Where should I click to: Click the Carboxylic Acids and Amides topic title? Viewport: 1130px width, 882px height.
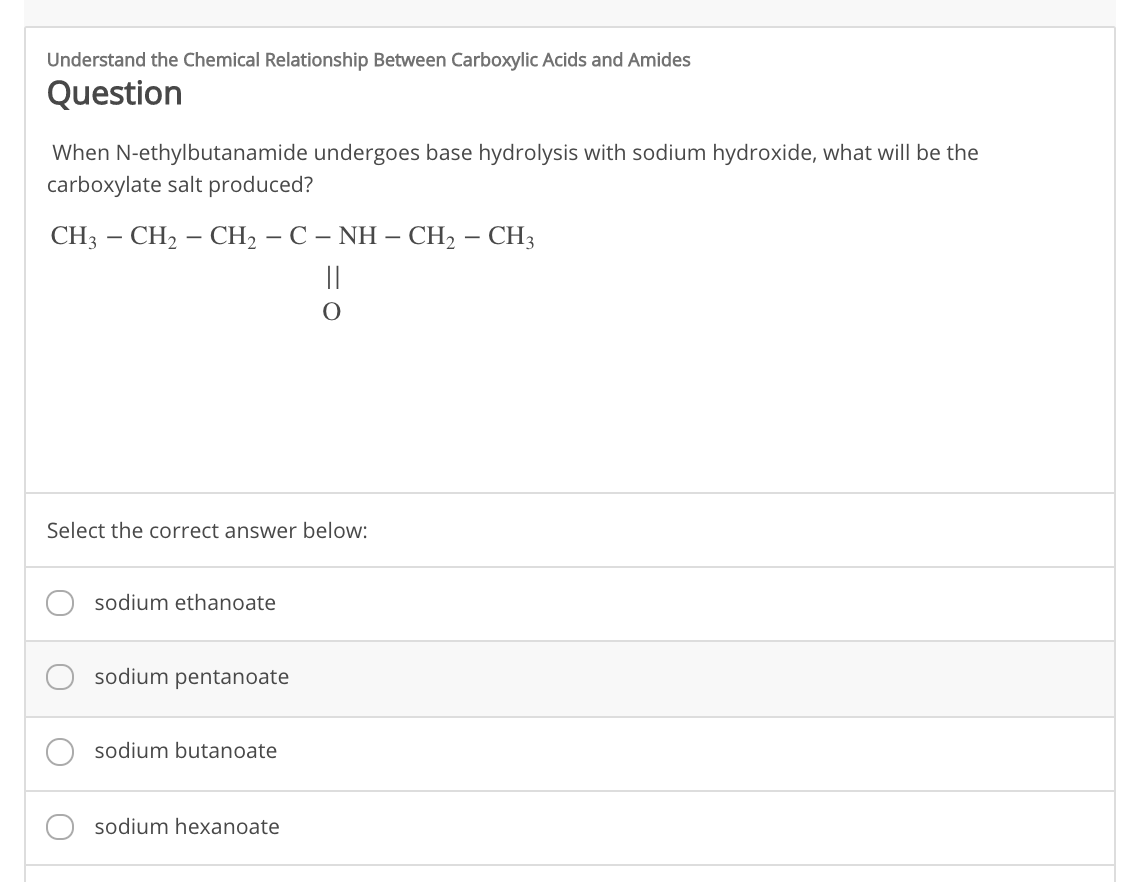point(368,60)
